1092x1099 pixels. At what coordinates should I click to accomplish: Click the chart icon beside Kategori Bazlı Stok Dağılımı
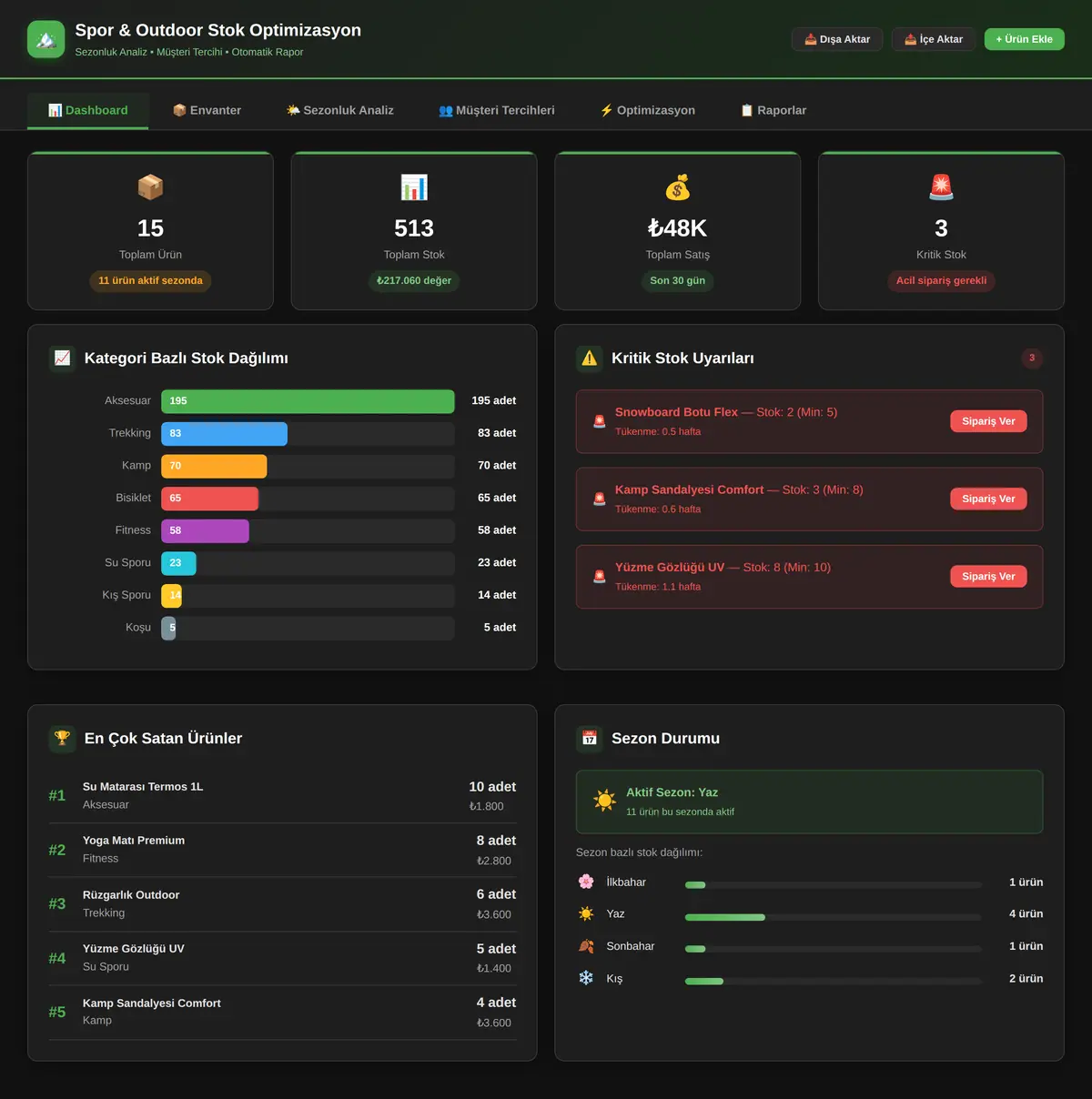[x=62, y=358]
